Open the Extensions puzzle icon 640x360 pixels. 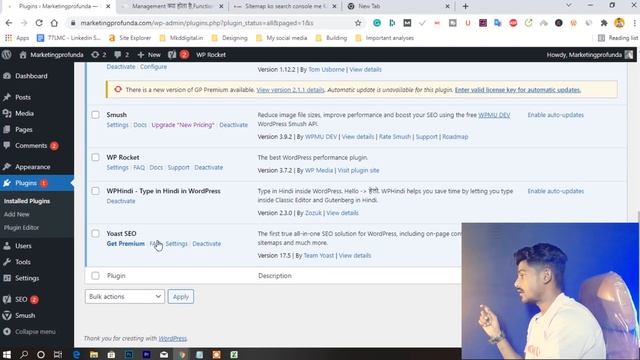[604, 23]
